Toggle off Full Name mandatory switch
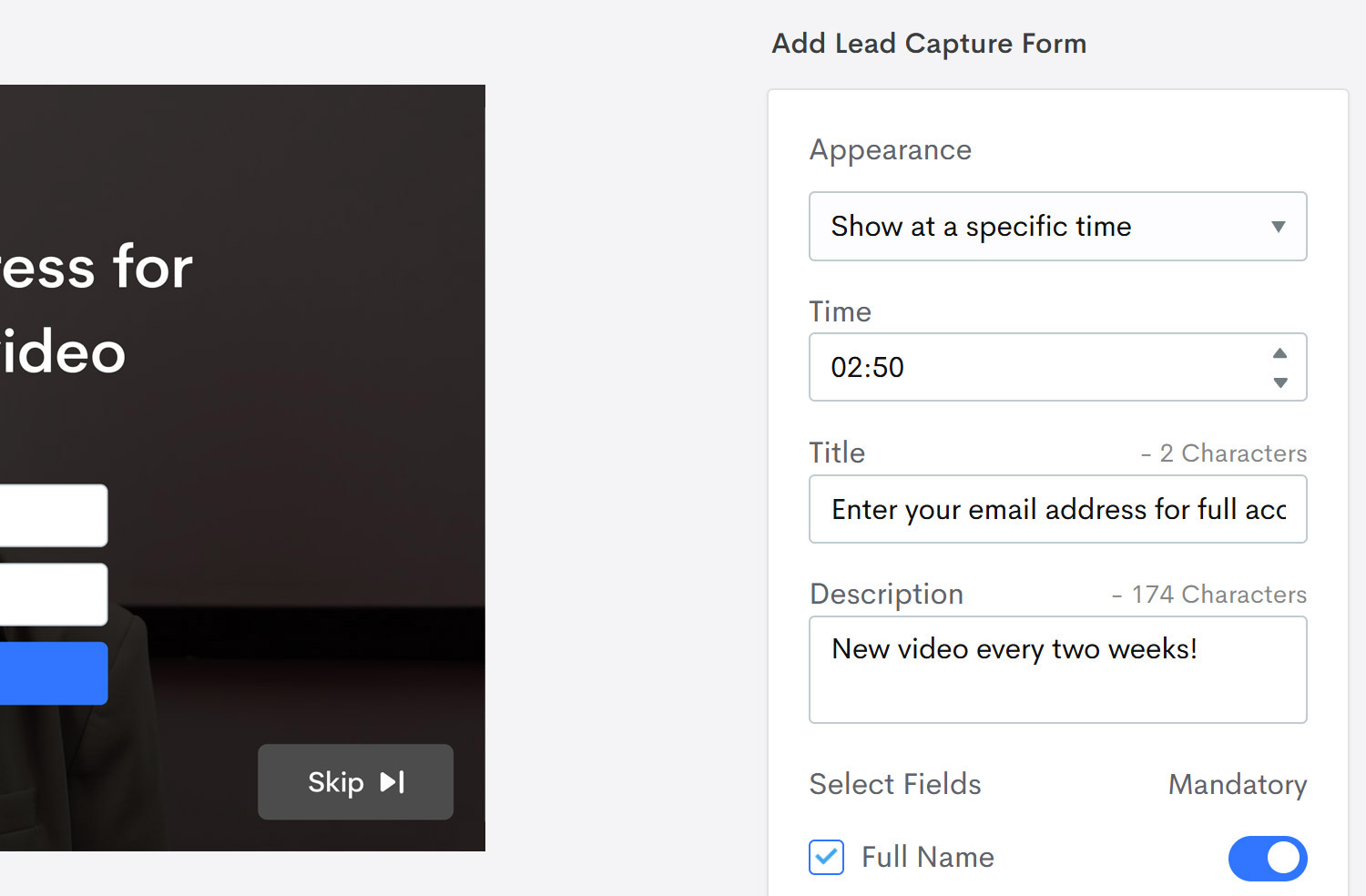The height and width of the screenshot is (896, 1366). (x=1268, y=858)
